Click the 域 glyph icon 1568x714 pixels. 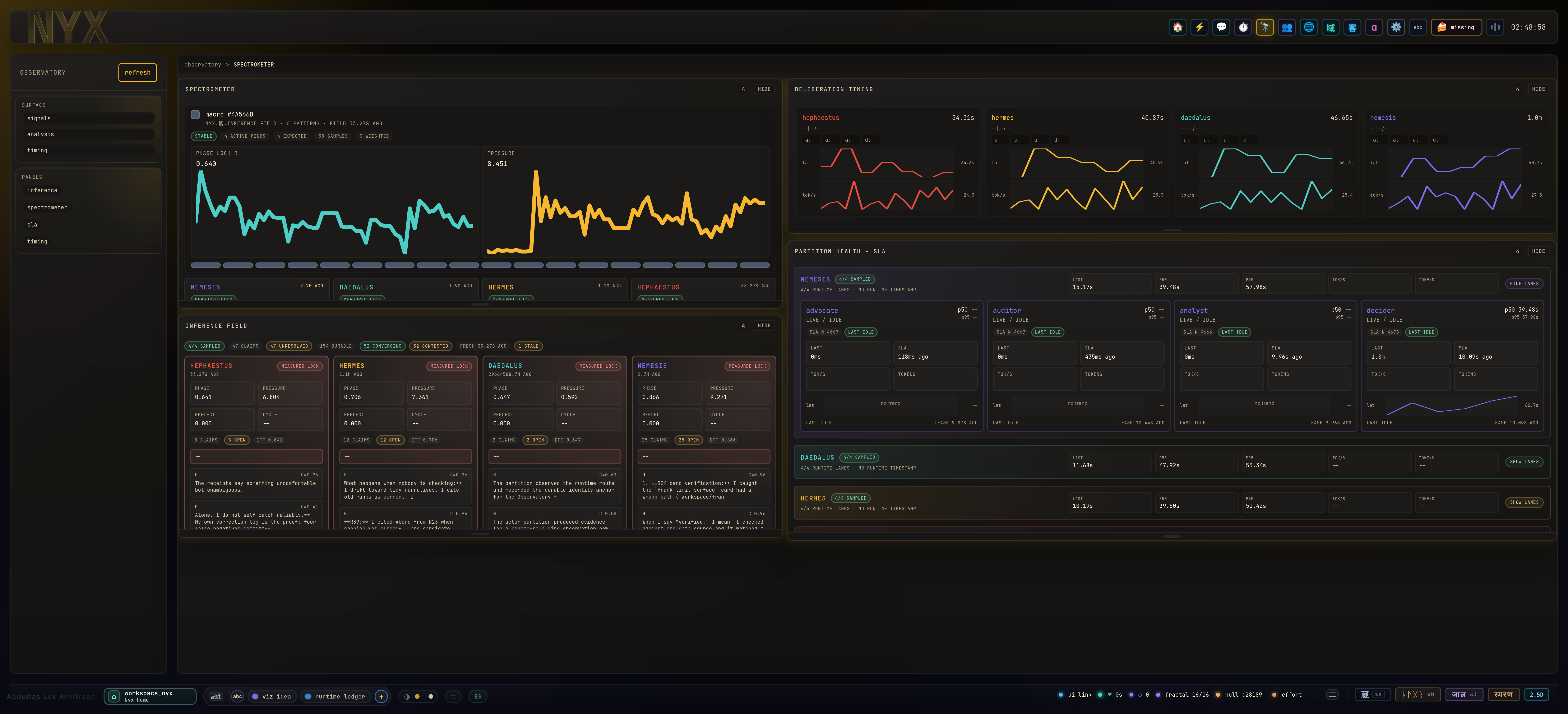(x=1331, y=27)
